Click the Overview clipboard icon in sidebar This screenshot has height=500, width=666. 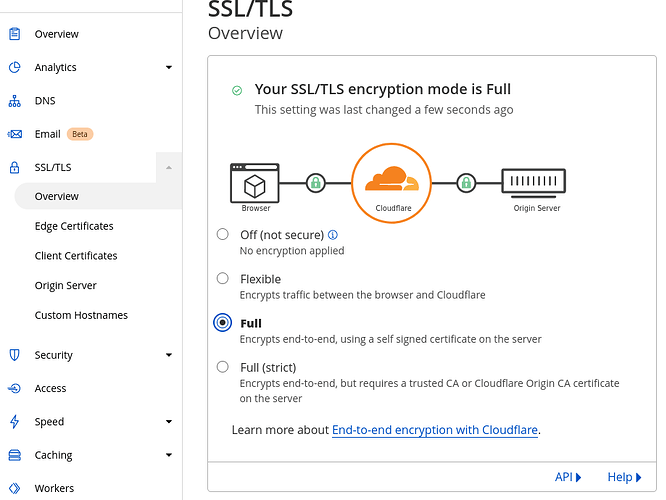point(14,34)
